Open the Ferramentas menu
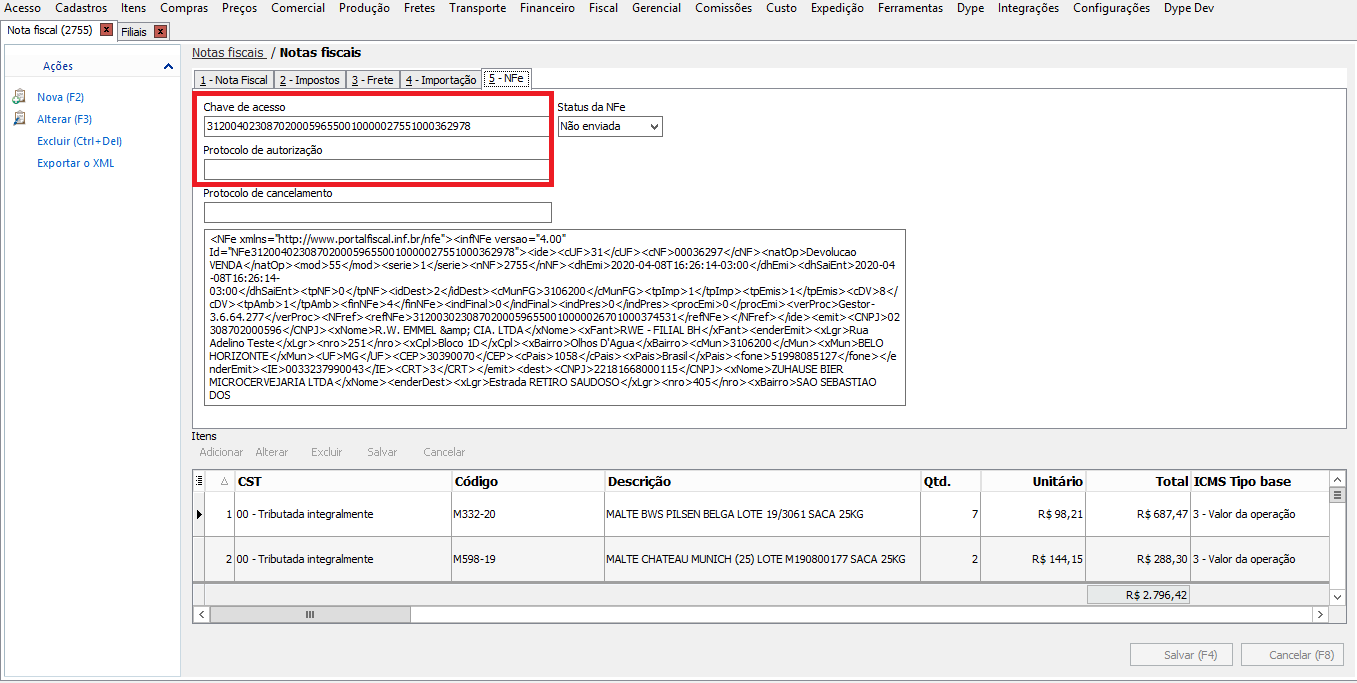This screenshot has height=683, width=1357. point(910,8)
